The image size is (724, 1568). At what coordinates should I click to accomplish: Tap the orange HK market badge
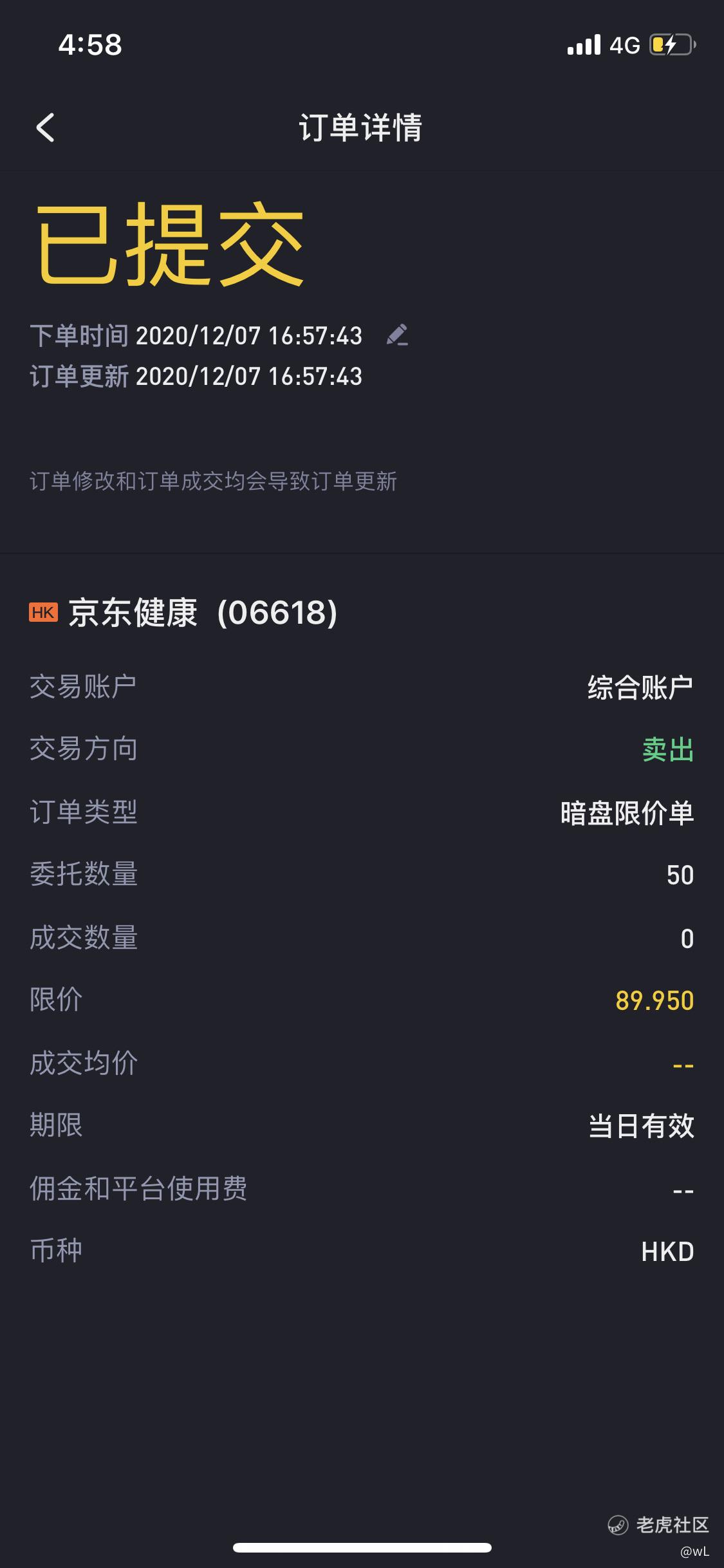(x=43, y=612)
